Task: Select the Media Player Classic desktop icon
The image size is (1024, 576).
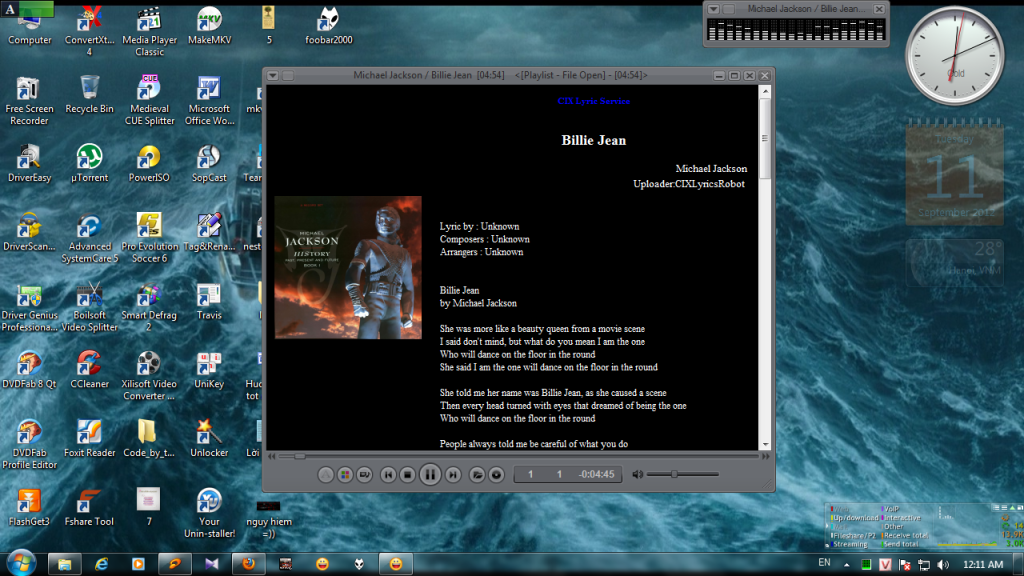Action: point(150,31)
